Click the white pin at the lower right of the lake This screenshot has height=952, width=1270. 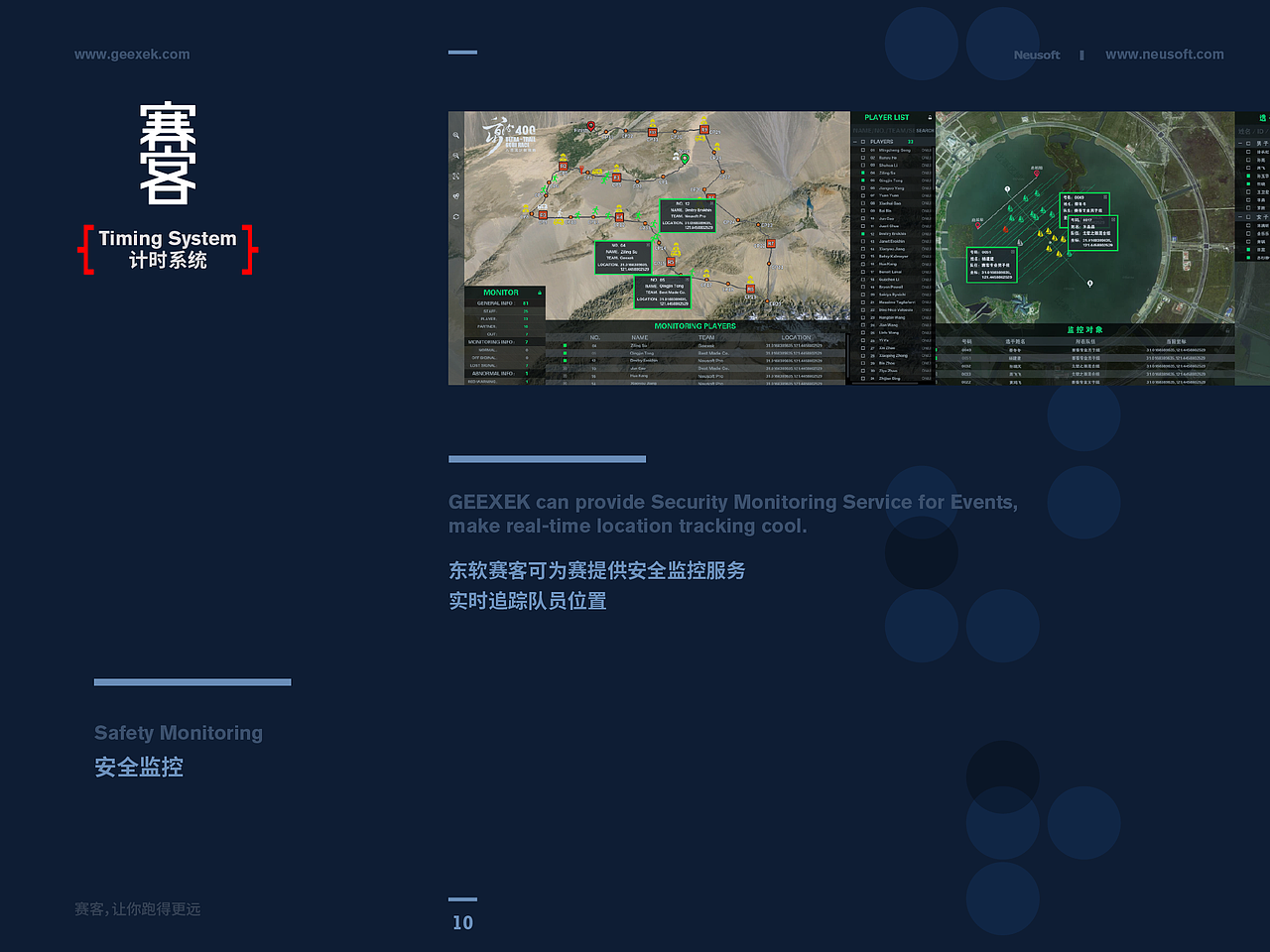pyautogui.click(x=1090, y=284)
